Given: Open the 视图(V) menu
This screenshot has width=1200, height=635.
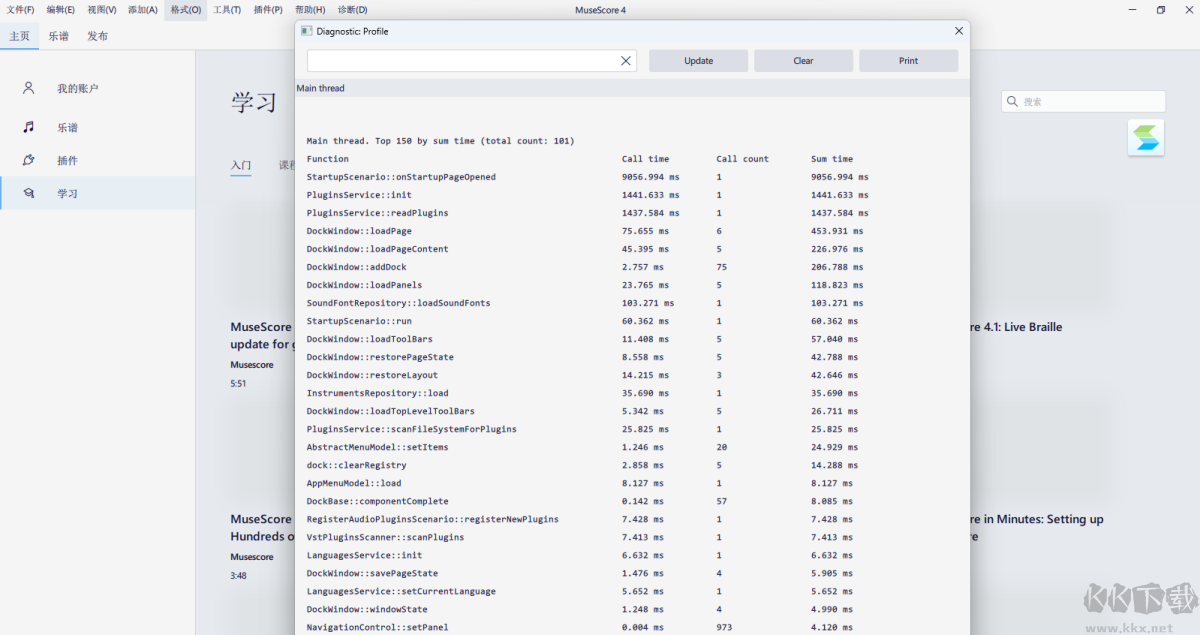Looking at the screenshot, I should pos(101,10).
